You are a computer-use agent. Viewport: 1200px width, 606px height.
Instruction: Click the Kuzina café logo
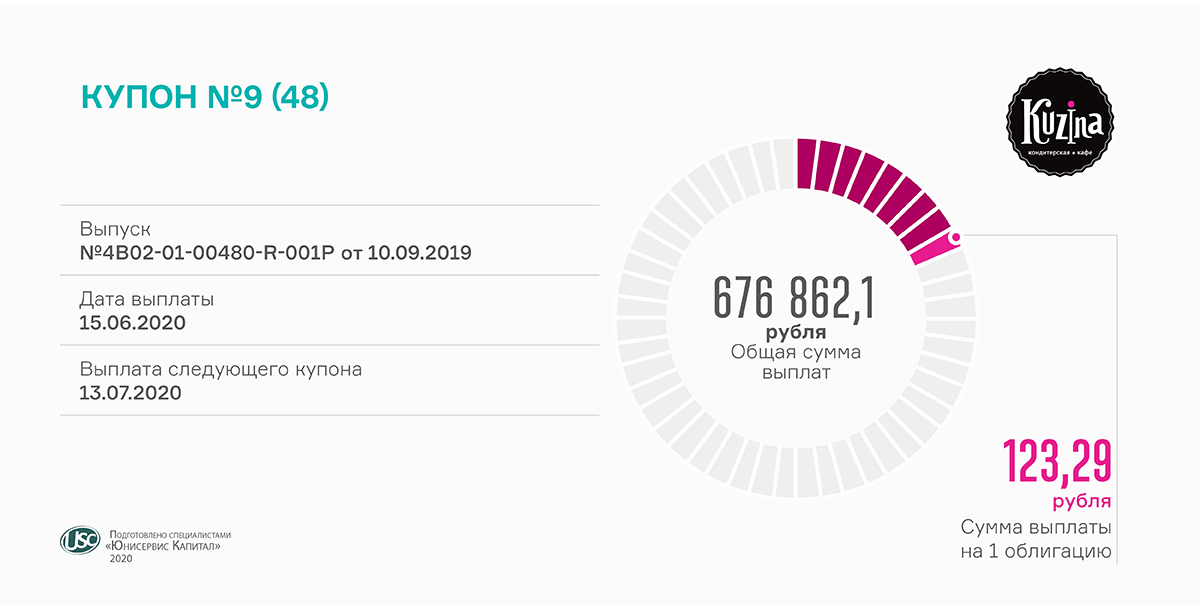[x=1060, y=124]
